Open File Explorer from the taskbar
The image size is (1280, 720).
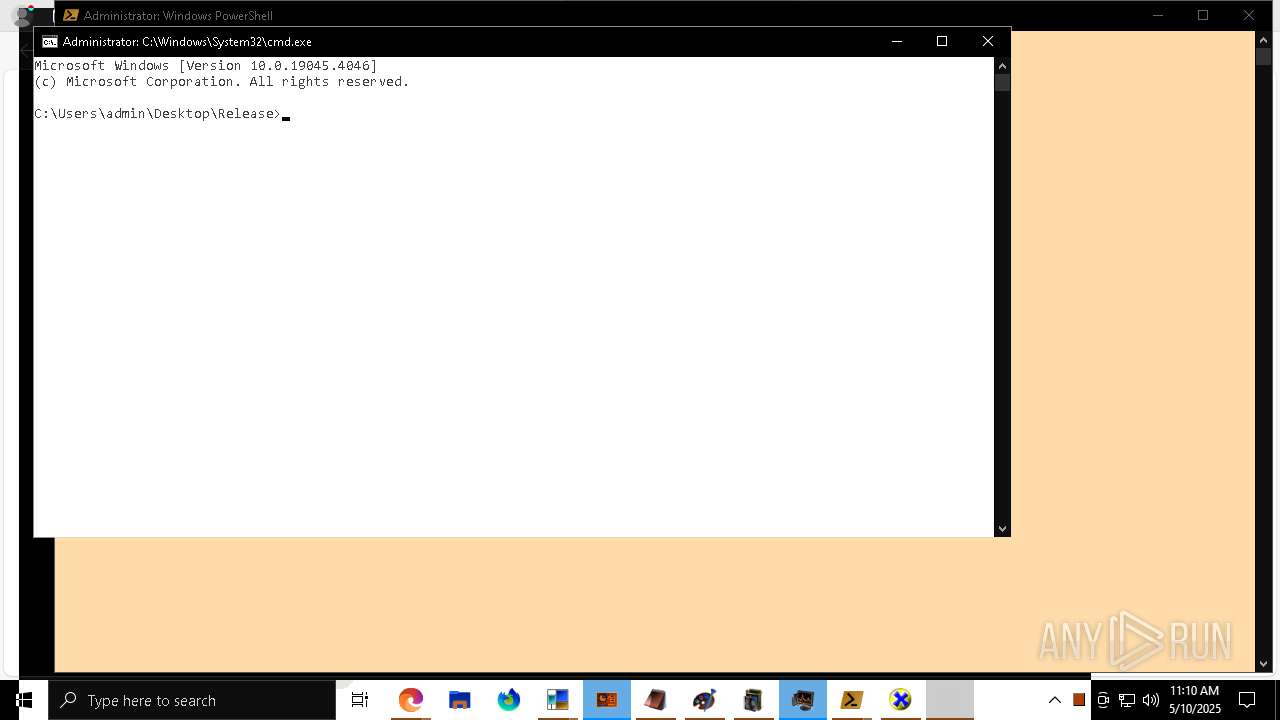[460, 700]
